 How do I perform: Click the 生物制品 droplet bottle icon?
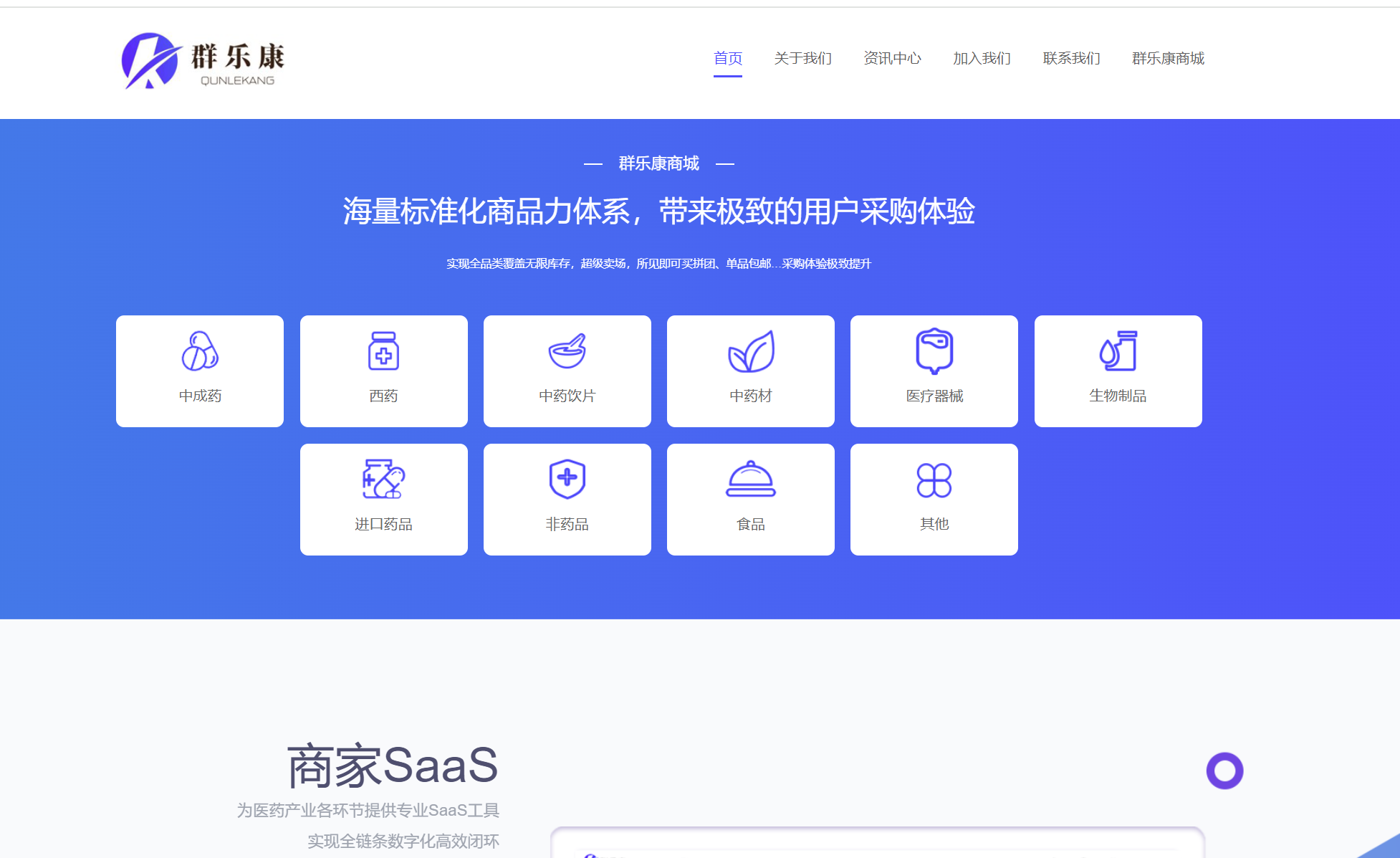click(x=1118, y=351)
